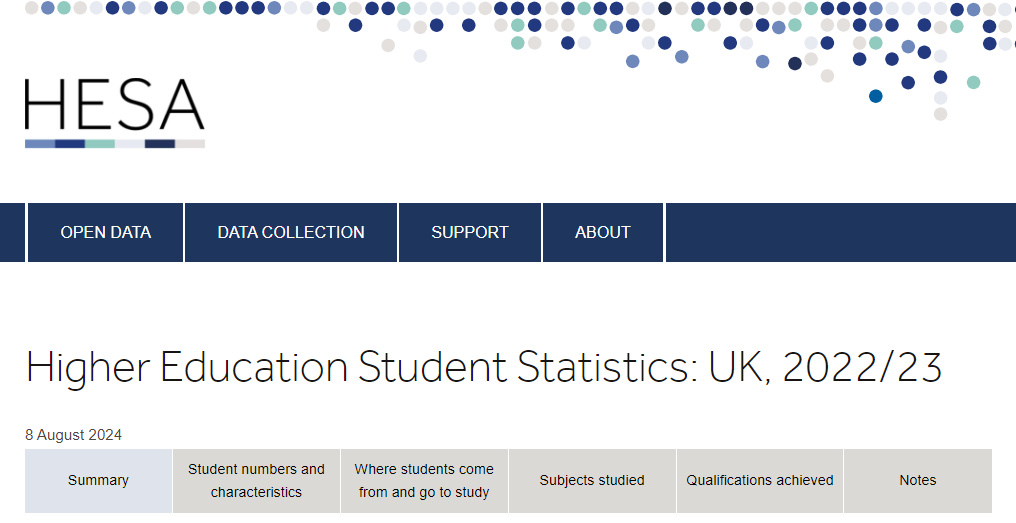Select SUPPORT in the navigation bar
1016x523 pixels.
point(470,232)
